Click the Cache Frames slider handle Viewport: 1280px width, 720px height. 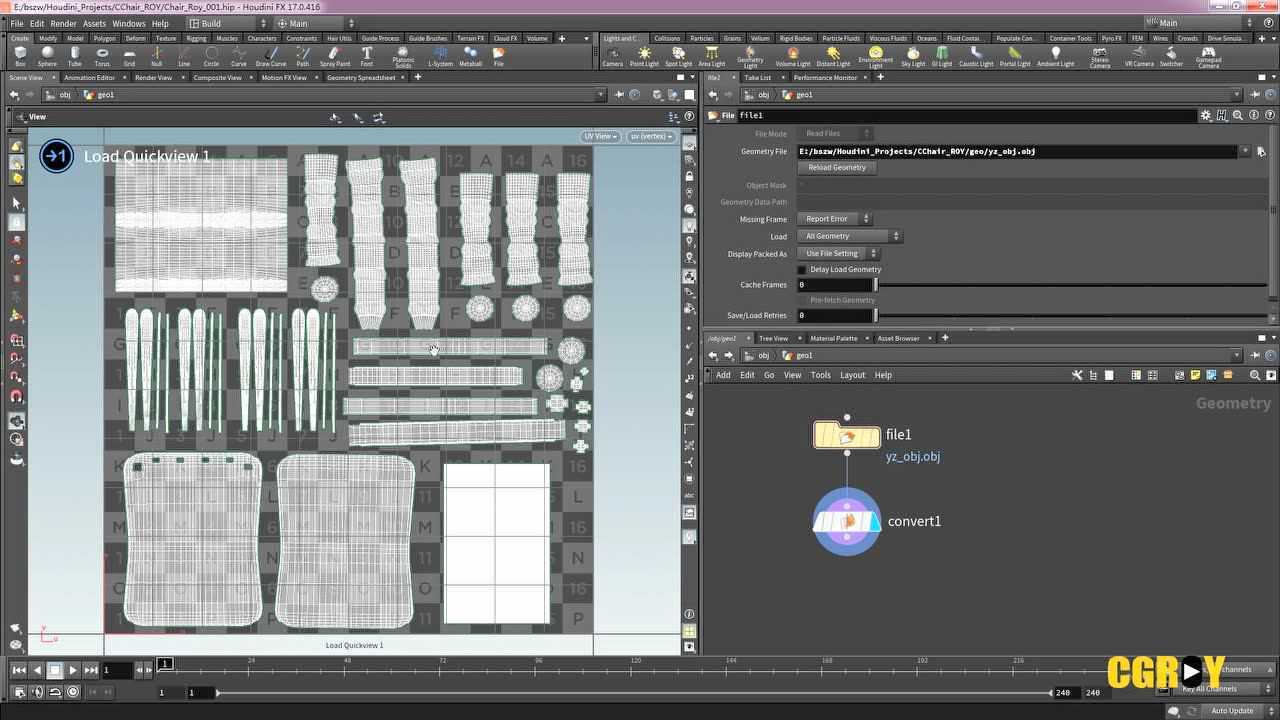(876, 285)
